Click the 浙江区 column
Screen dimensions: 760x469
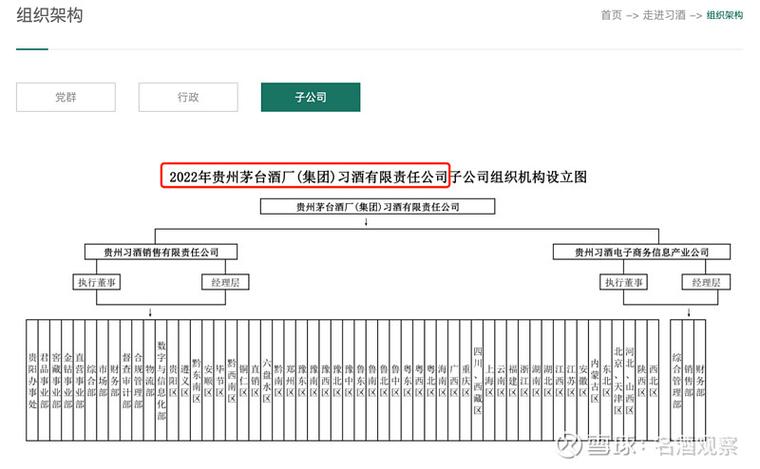(524, 380)
